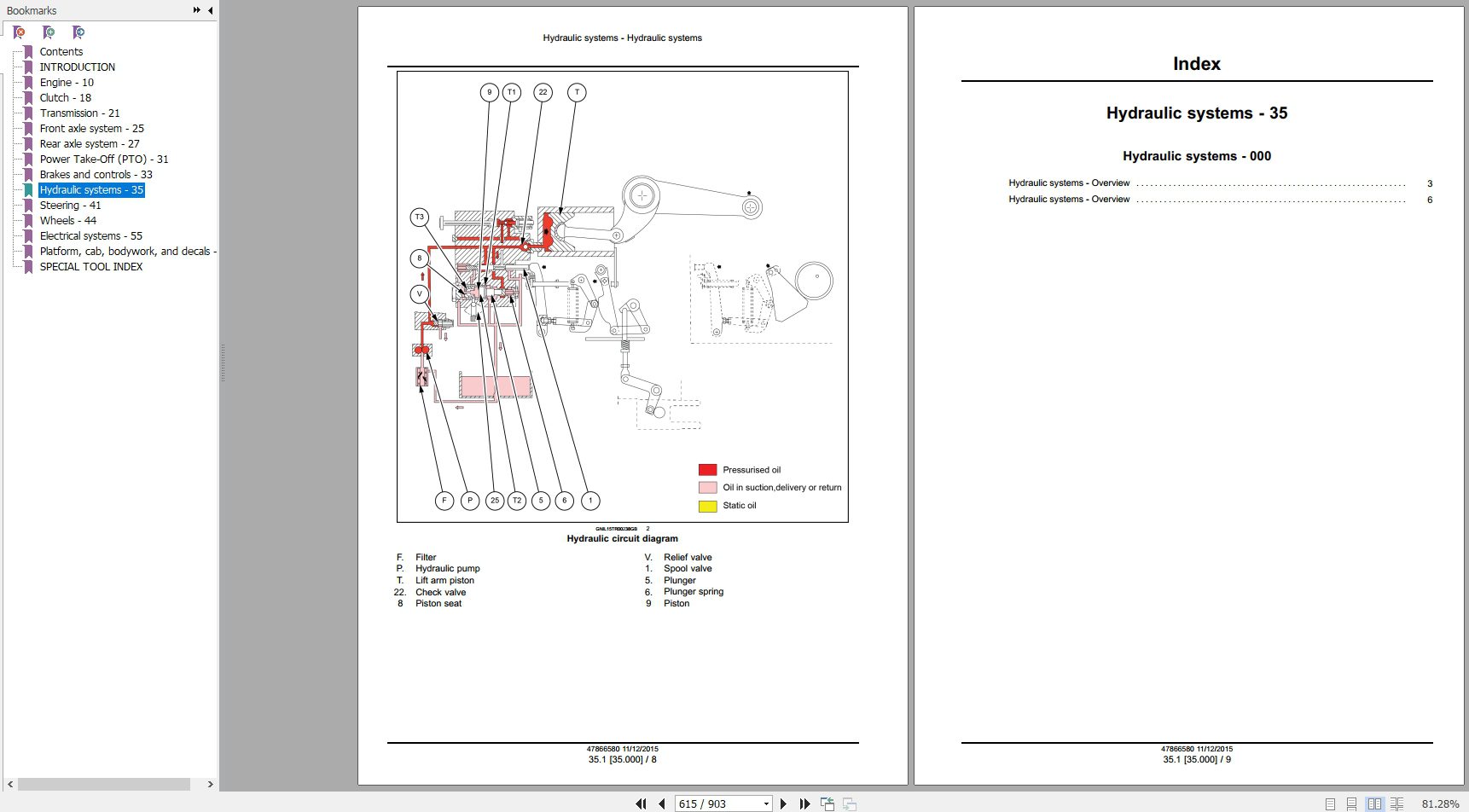Click the circled T1 callout in the diagram

click(x=512, y=92)
